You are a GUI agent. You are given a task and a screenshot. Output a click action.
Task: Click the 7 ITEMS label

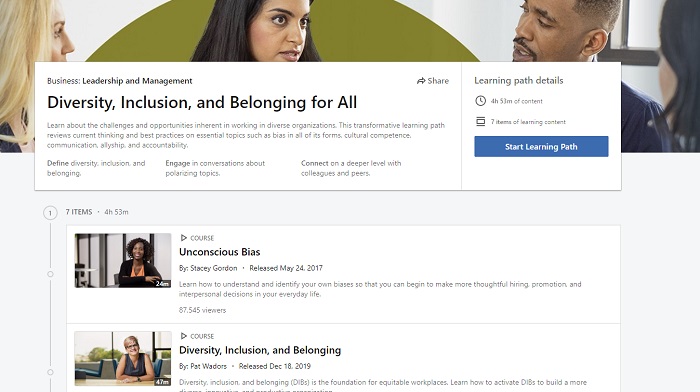point(79,212)
